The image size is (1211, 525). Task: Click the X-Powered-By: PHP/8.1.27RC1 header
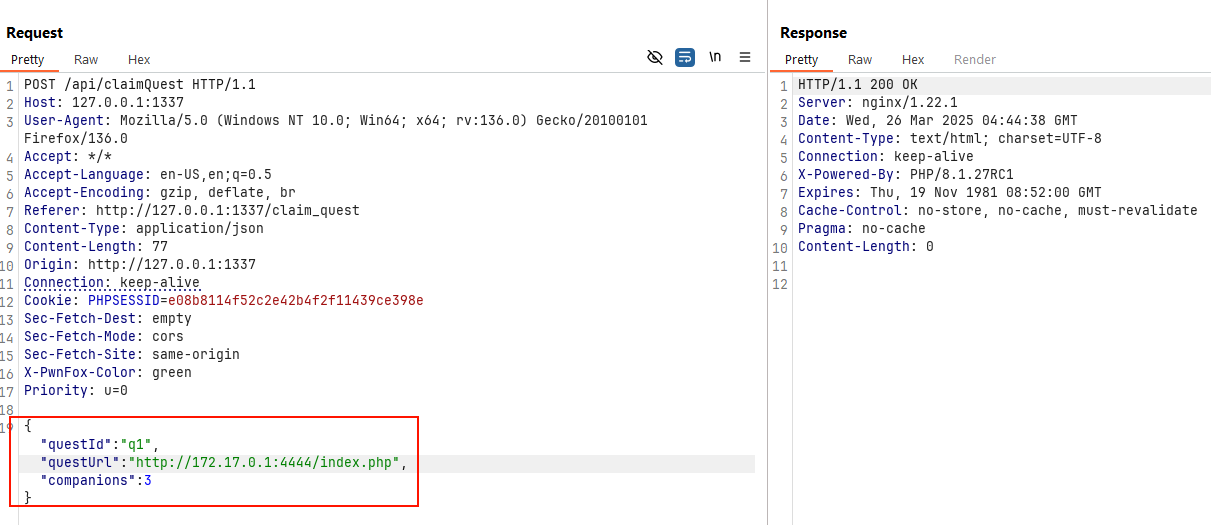[x=906, y=175]
